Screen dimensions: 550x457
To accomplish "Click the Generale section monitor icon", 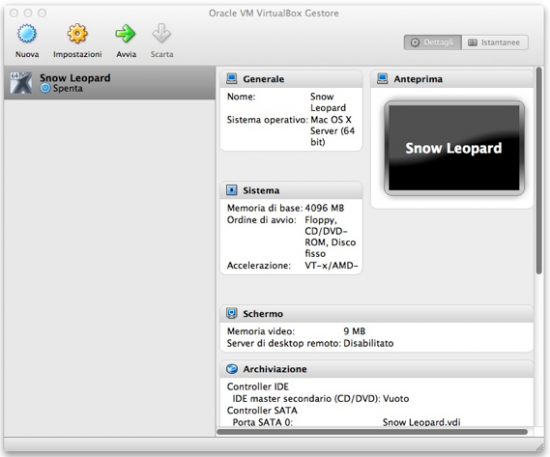I will pyautogui.click(x=232, y=79).
